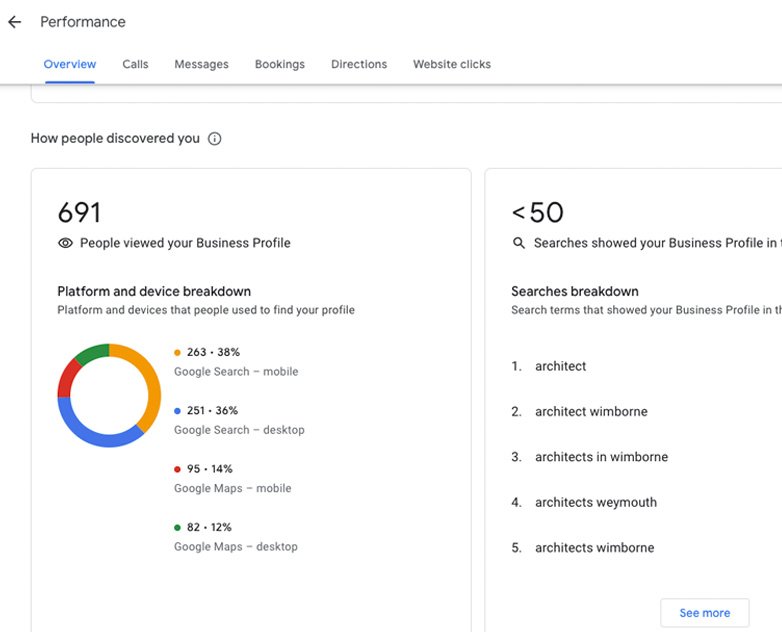Click the magnifier icon next to Searches showed
The width and height of the screenshot is (782, 632).
coord(519,243)
